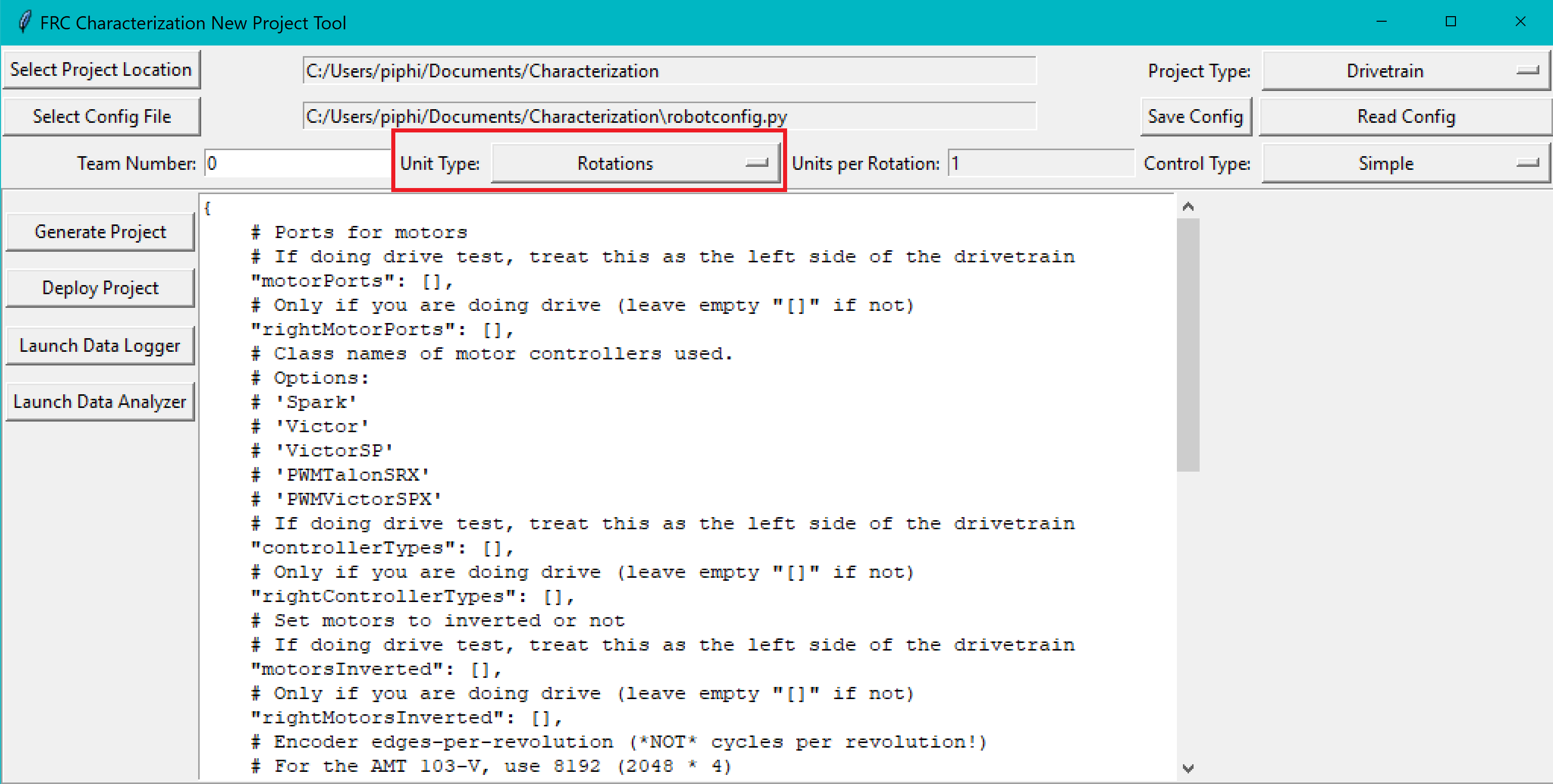This screenshot has height=784, width=1553.
Task: Click the "controllerTypes": [], line
Action: pos(382,548)
